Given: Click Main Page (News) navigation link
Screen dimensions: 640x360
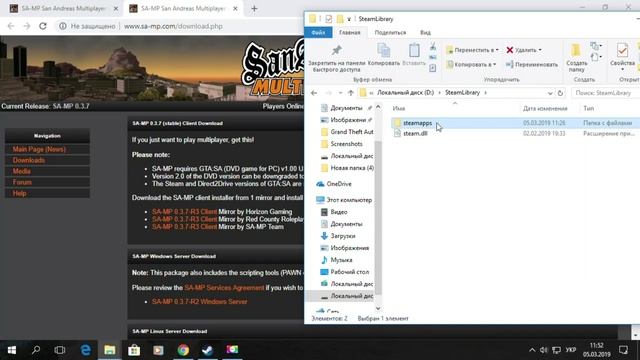Looking at the screenshot, I should [39, 149].
